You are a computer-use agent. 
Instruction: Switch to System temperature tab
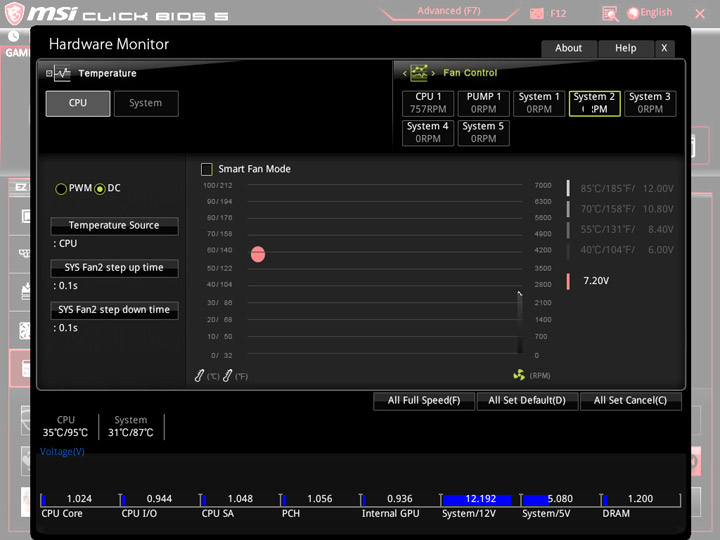[x=146, y=103]
